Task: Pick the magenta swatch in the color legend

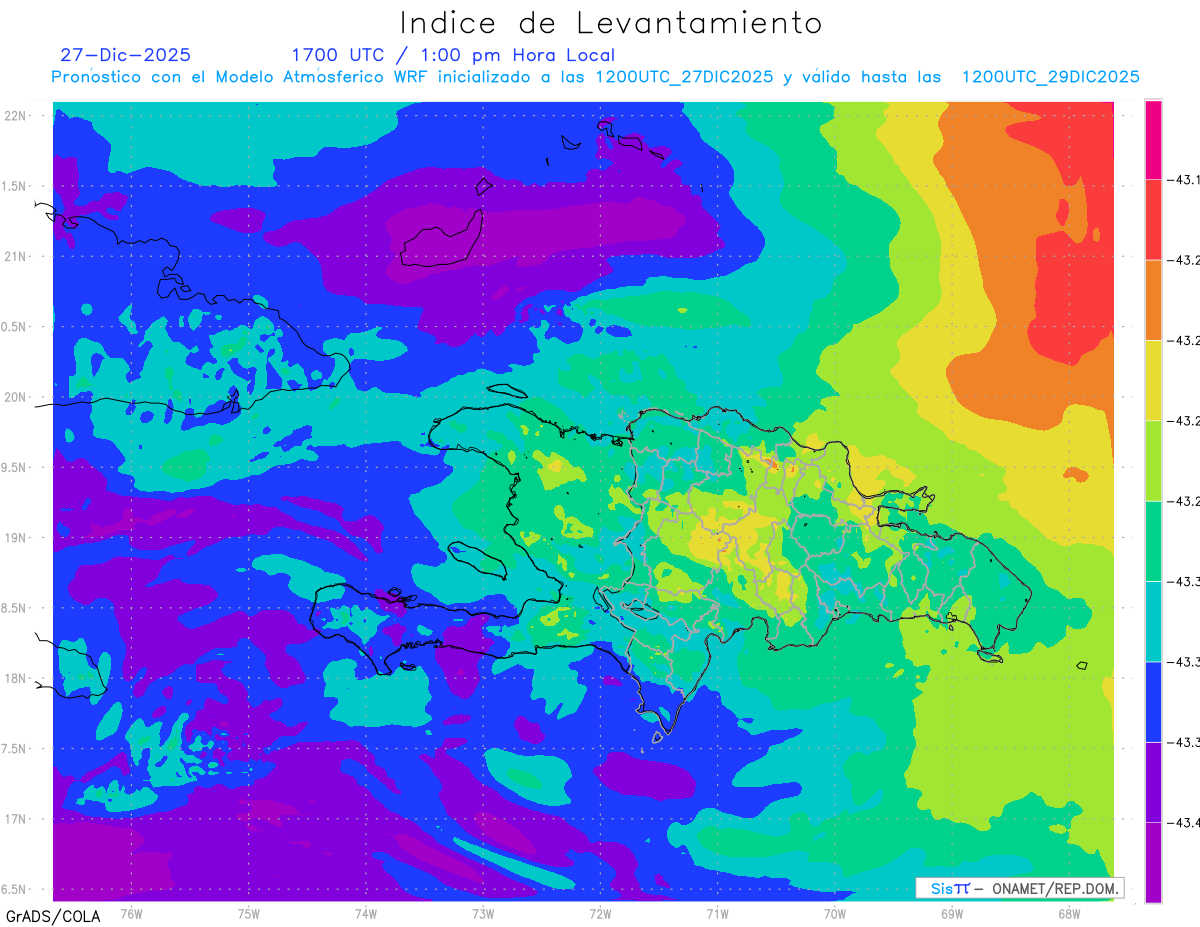Action: pyautogui.click(x=1153, y=140)
